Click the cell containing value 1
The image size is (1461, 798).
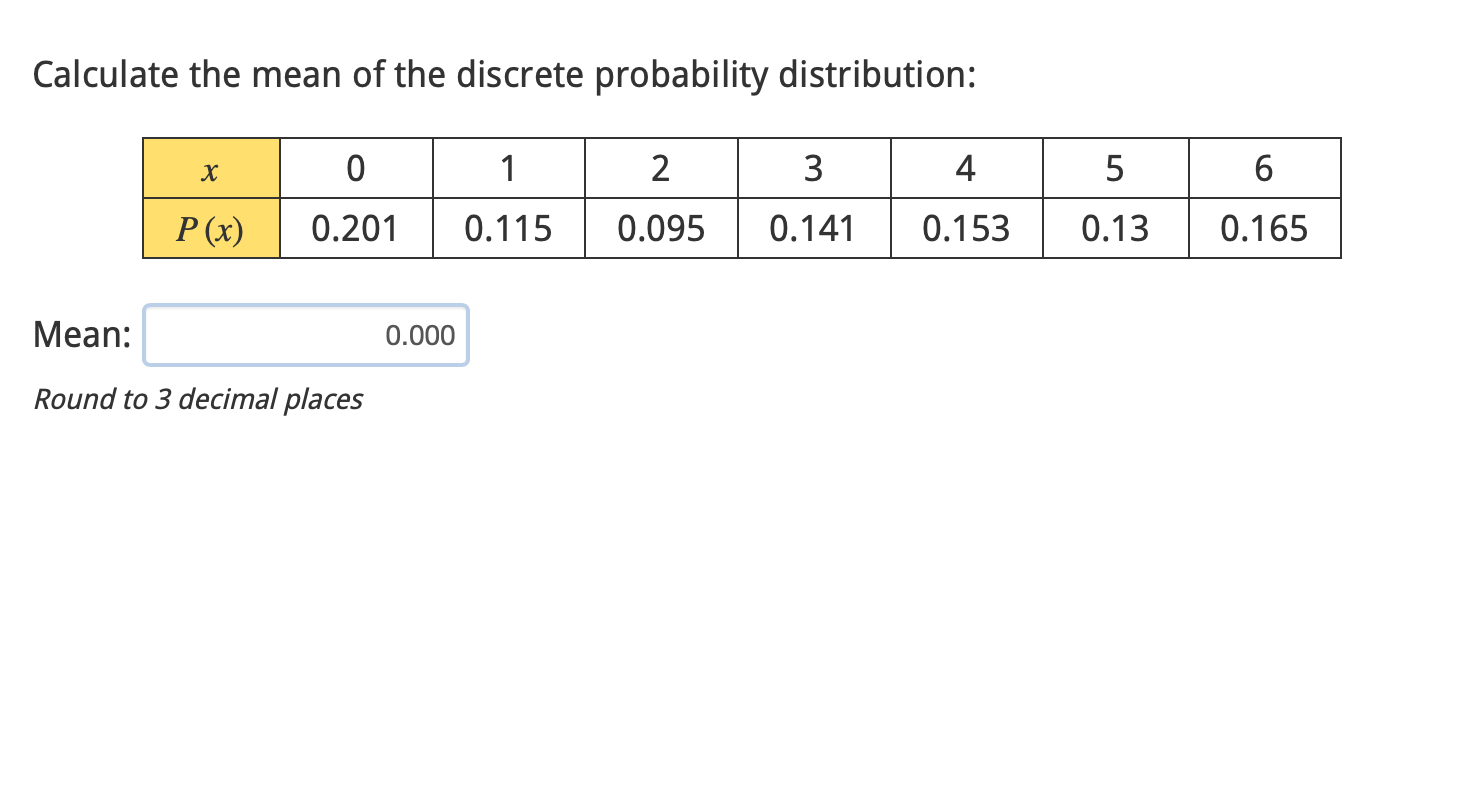508,168
